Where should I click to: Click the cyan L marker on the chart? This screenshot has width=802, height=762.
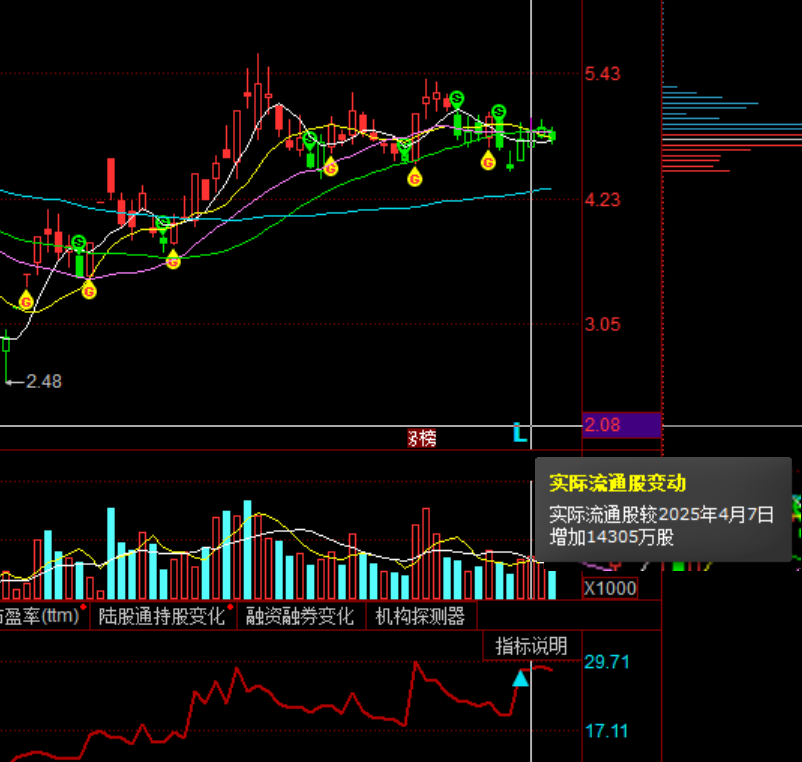520,433
